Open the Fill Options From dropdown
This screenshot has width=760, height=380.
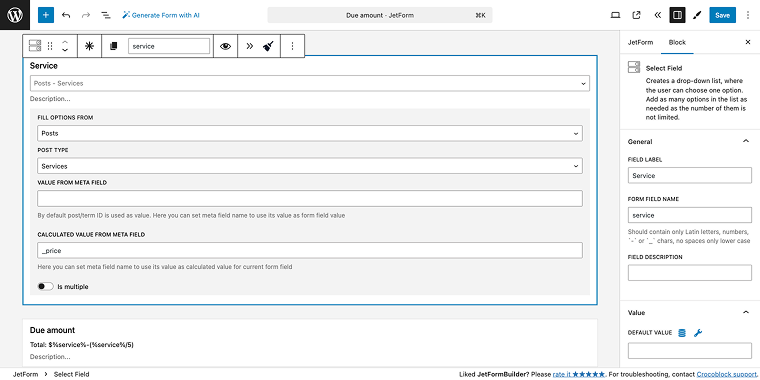click(x=310, y=133)
